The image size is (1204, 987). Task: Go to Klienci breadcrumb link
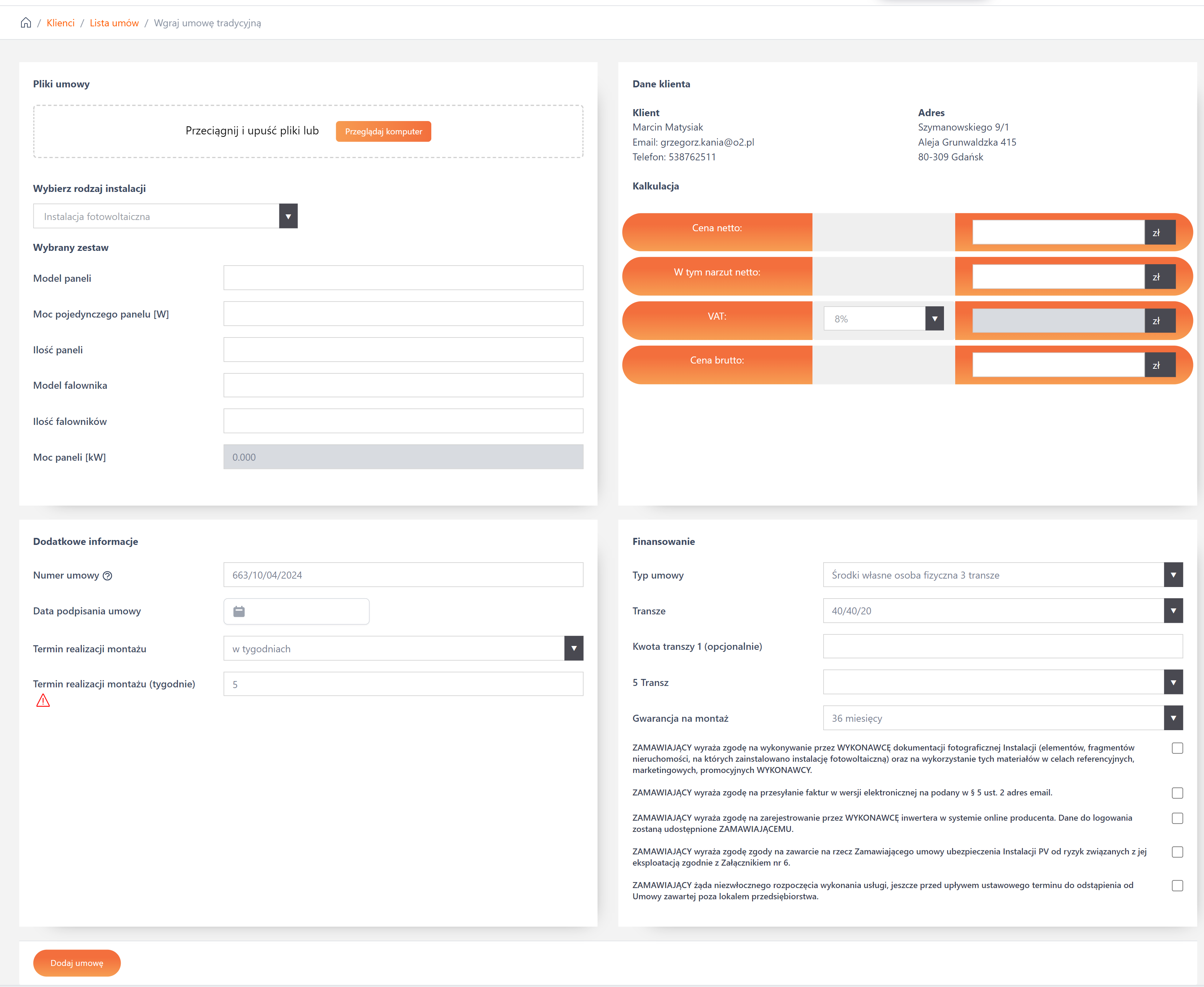60,23
